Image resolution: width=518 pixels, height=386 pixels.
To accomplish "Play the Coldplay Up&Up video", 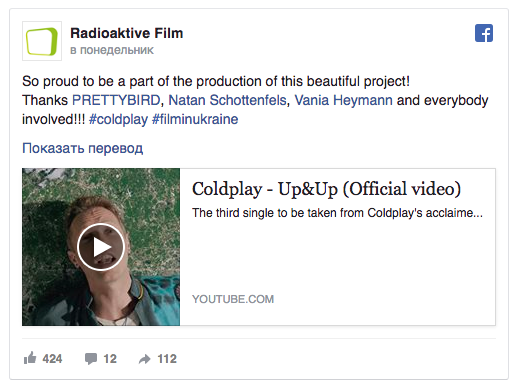I will click(101, 247).
